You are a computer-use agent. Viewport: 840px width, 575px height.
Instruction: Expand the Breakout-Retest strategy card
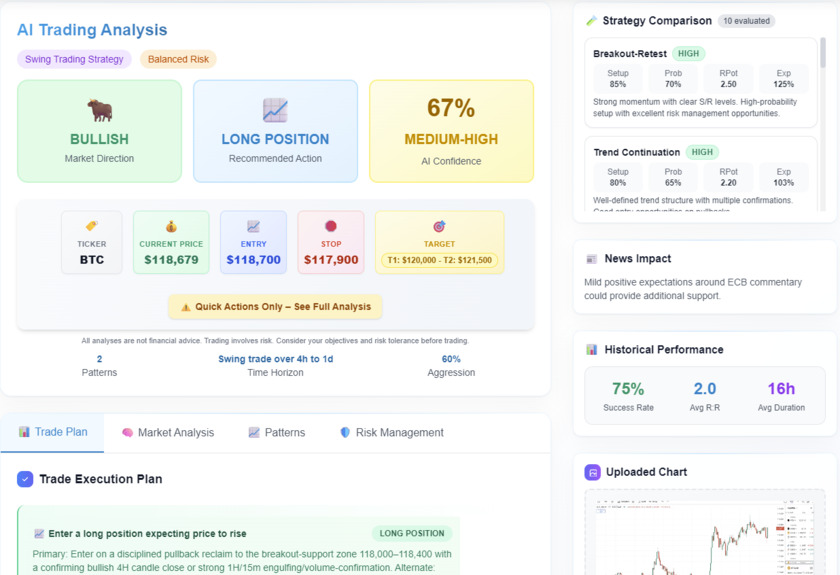tap(700, 82)
